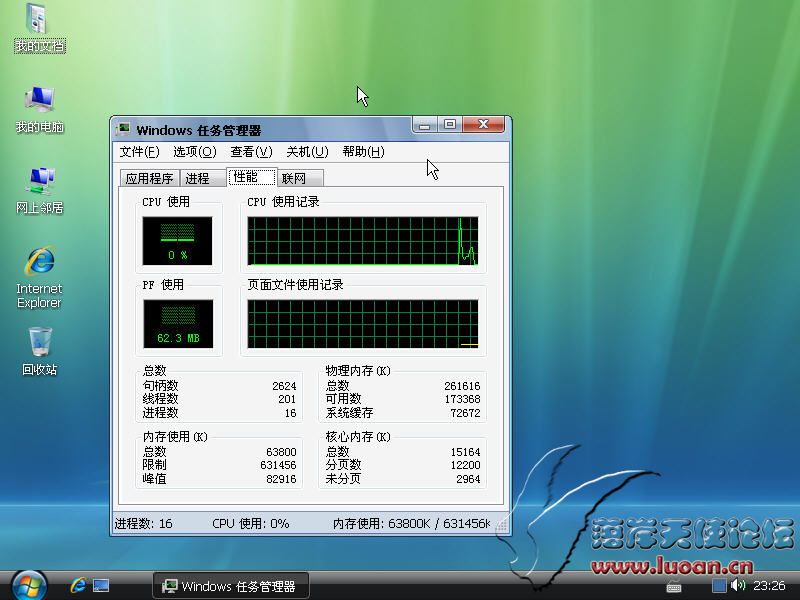
Task: Click the 系统缓存 label
Action: click(x=349, y=413)
